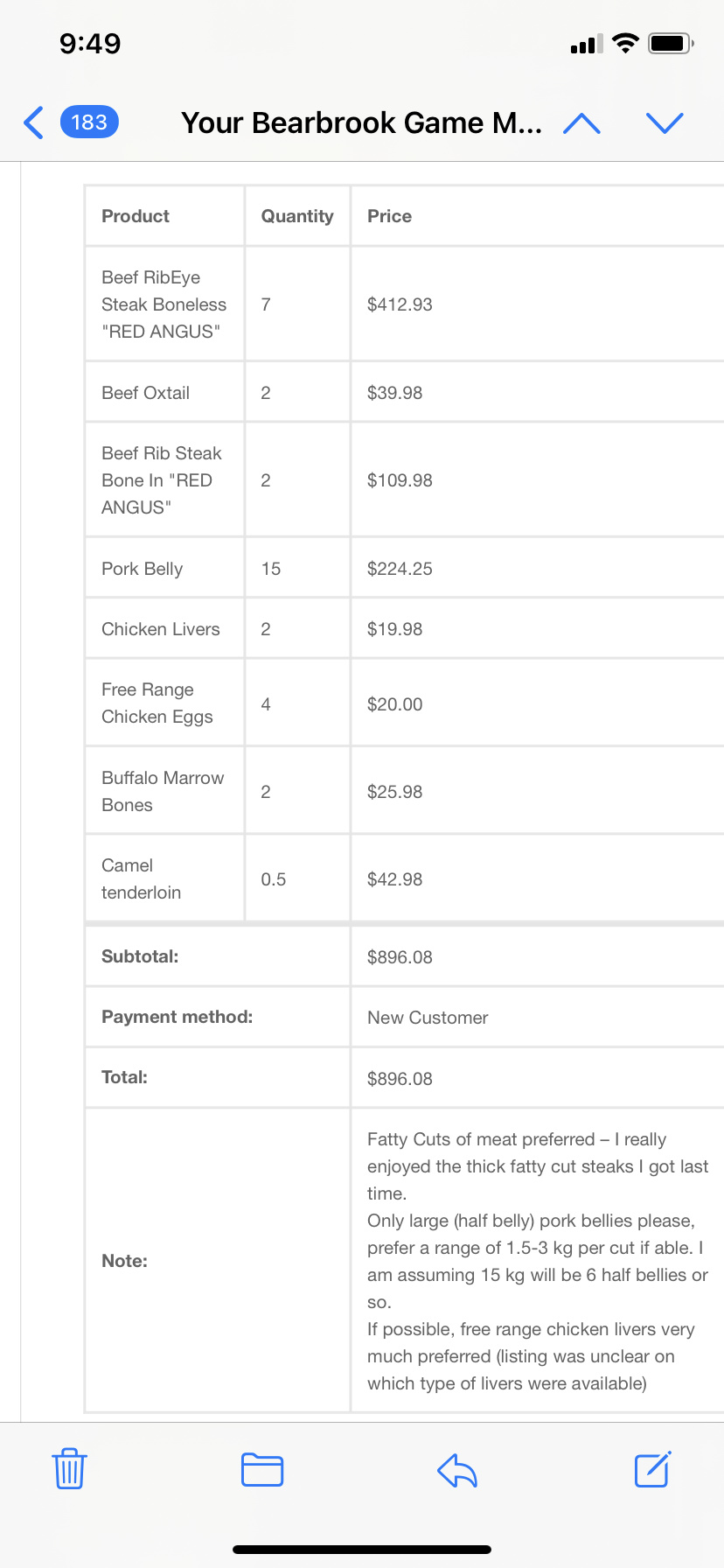Viewport: 724px width, 1568px height.
Task: Tap the Camel tenderloin product name
Action: coord(142,878)
